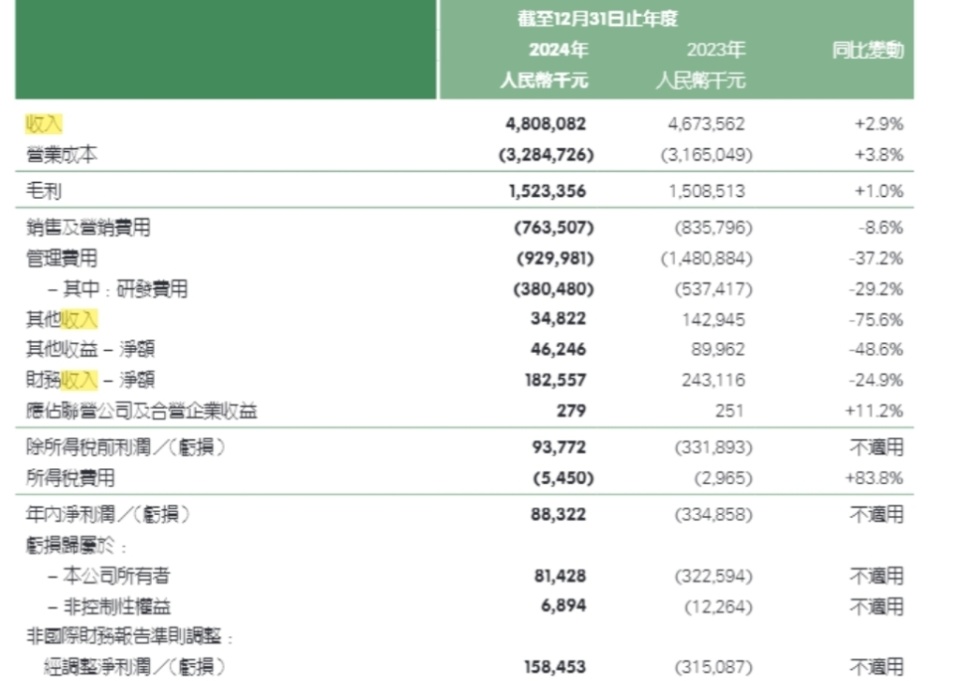The height and width of the screenshot is (681, 960).
Task: Click the -48.6% change value
Action: (x=876, y=349)
